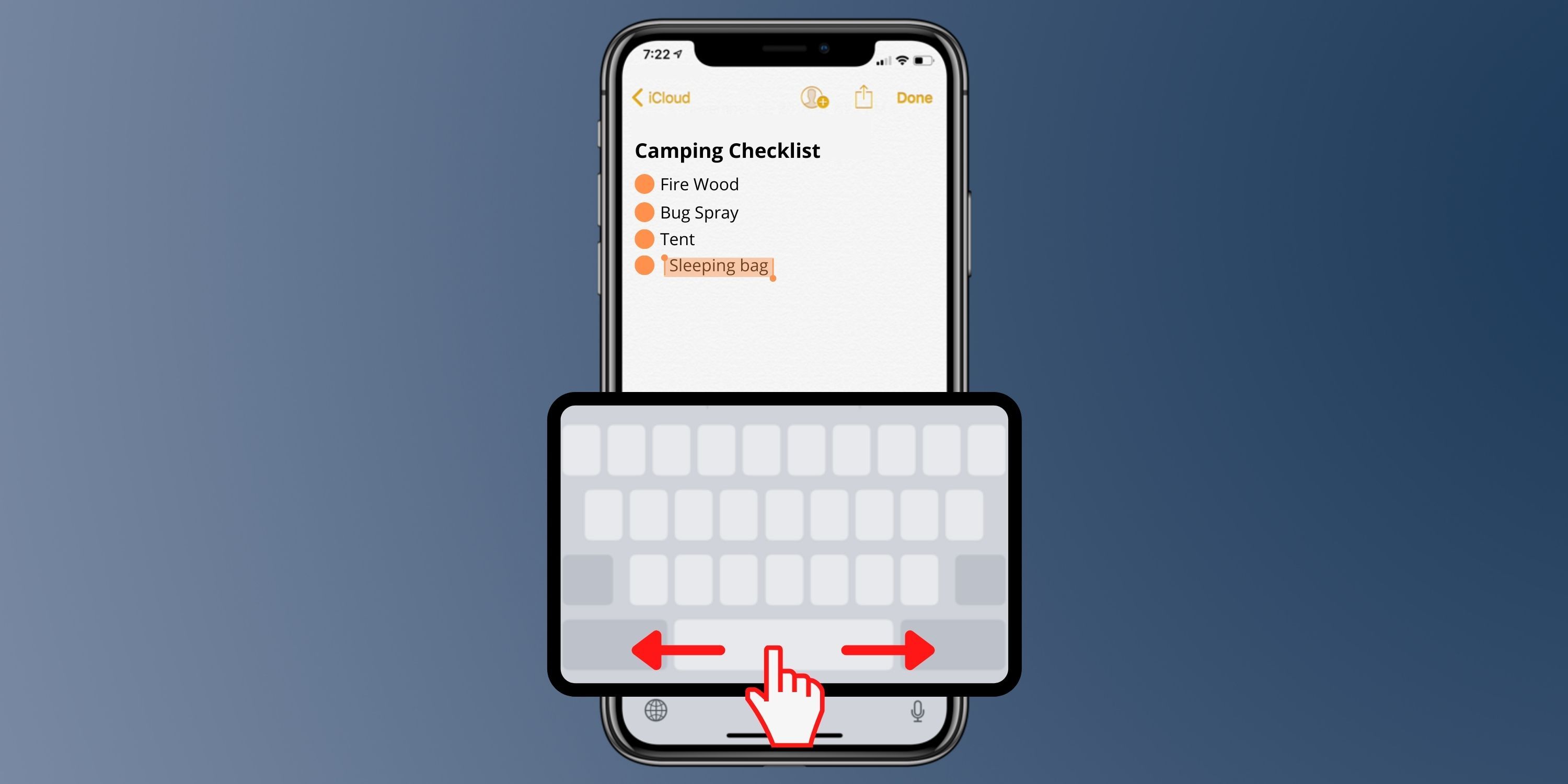Toggle the Tent checklist item
This screenshot has height=784, width=1568.
(640, 238)
